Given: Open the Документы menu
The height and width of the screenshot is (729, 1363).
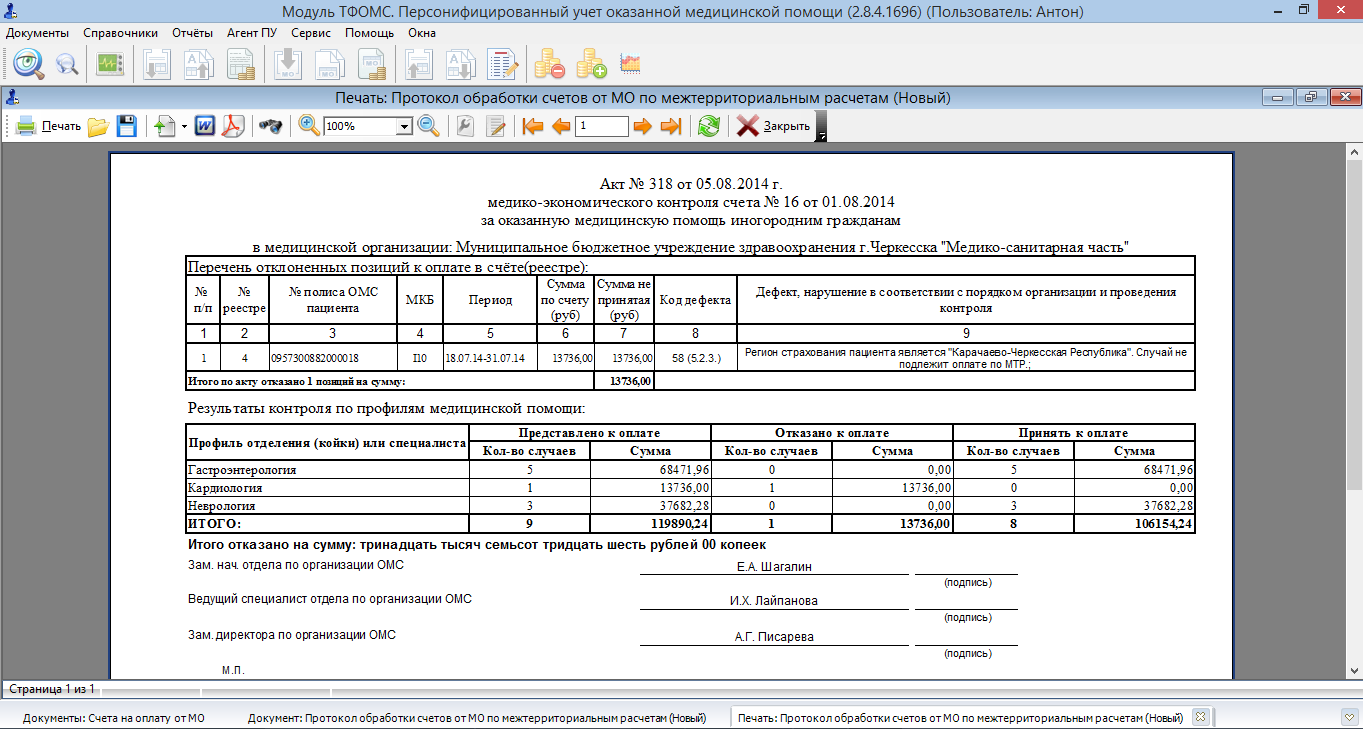Looking at the screenshot, I should tap(38, 33).
